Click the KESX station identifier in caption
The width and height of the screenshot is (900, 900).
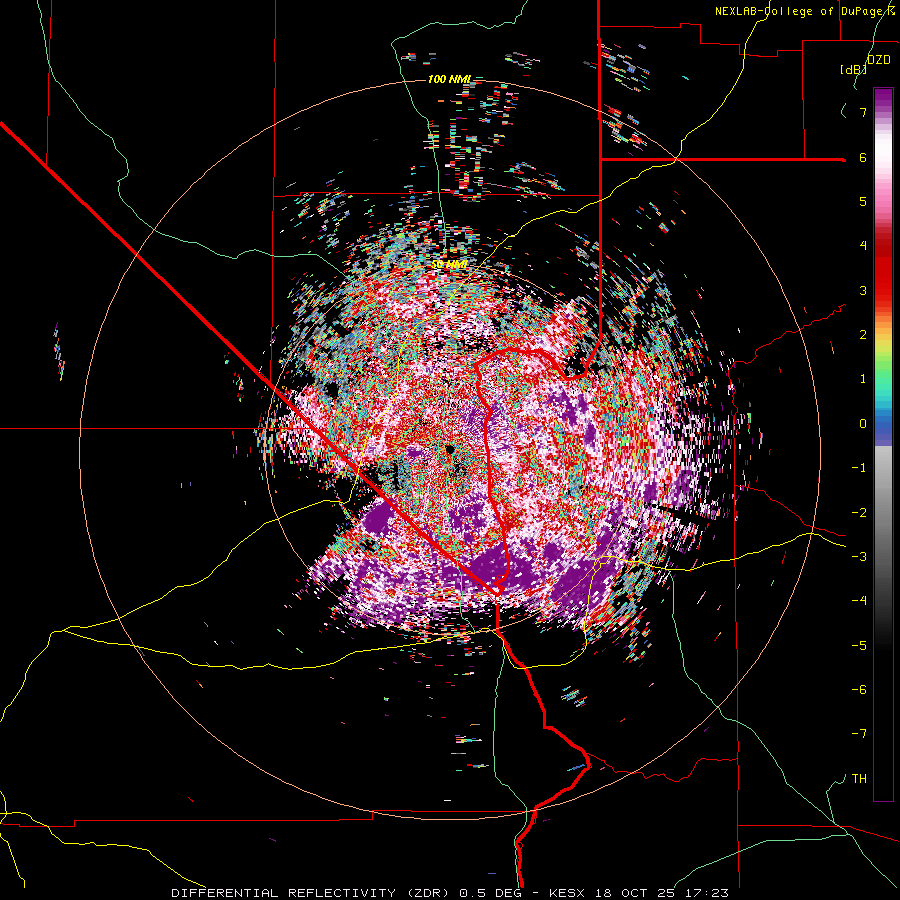point(567,893)
